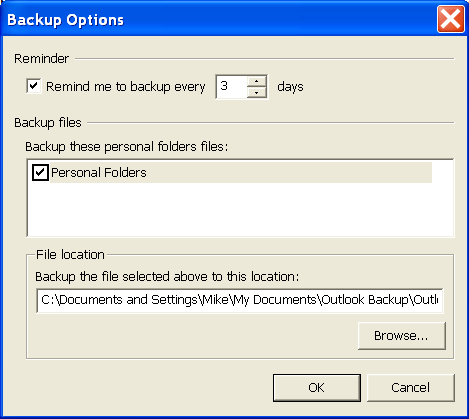Viewport: 469px width, 419px height.
Task: Click the 'Backup files' section heading
Action: coord(48,123)
